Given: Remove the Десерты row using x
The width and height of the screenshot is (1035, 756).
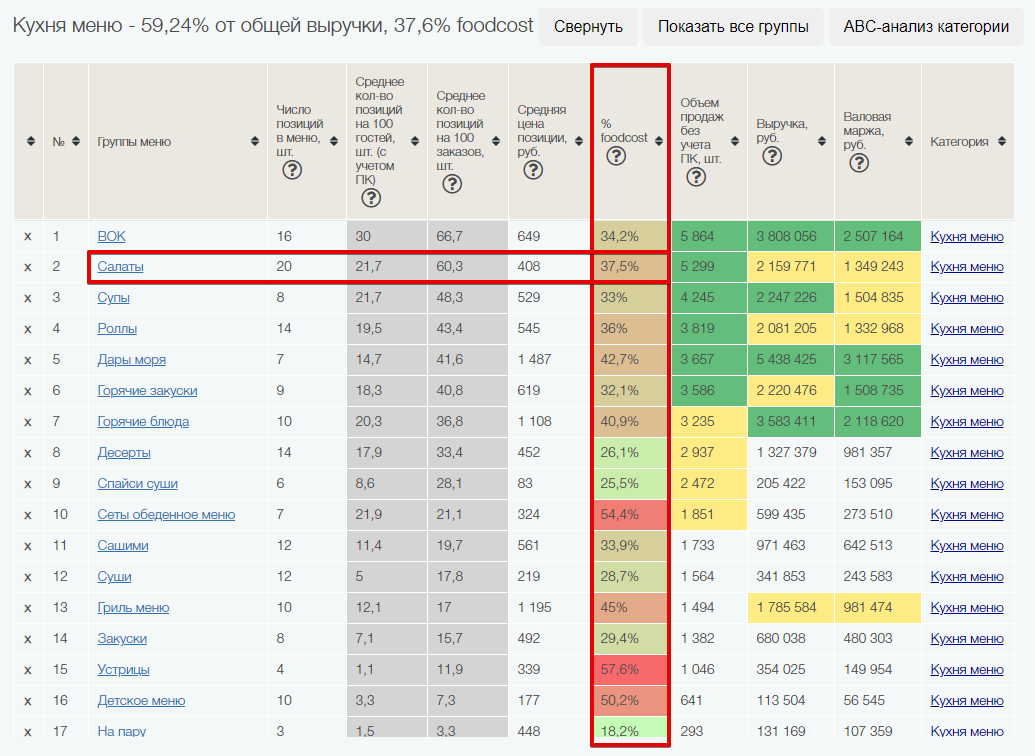Looking at the screenshot, I should [x=28, y=452].
